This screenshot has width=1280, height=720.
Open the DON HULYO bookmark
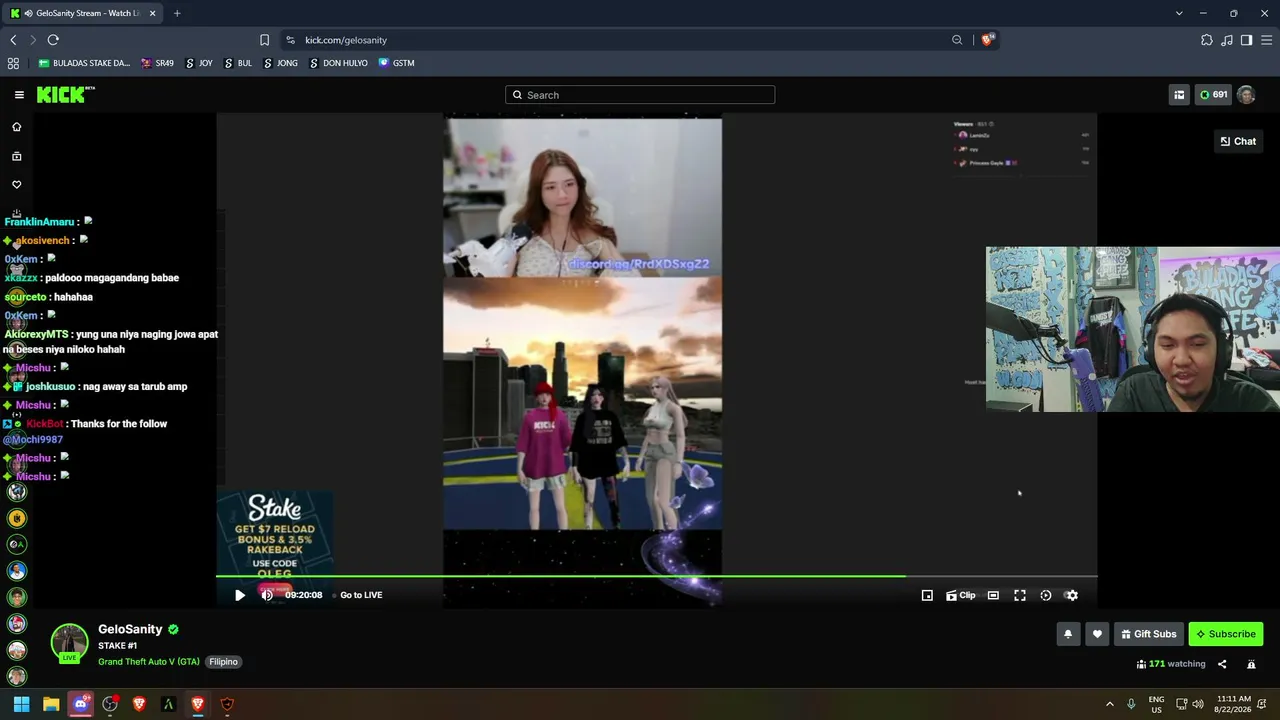click(338, 63)
